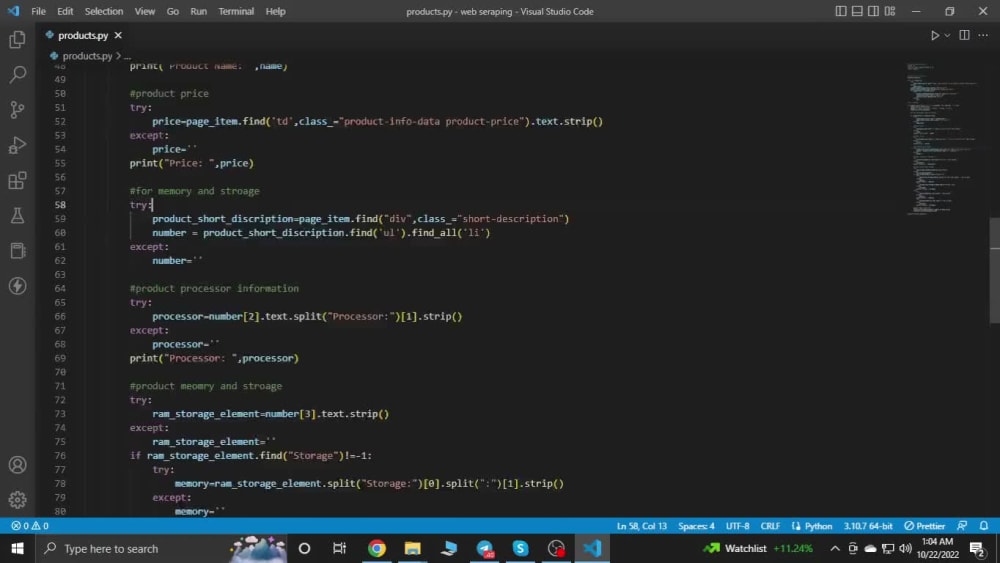Open the Selection menu

coord(104,11)
